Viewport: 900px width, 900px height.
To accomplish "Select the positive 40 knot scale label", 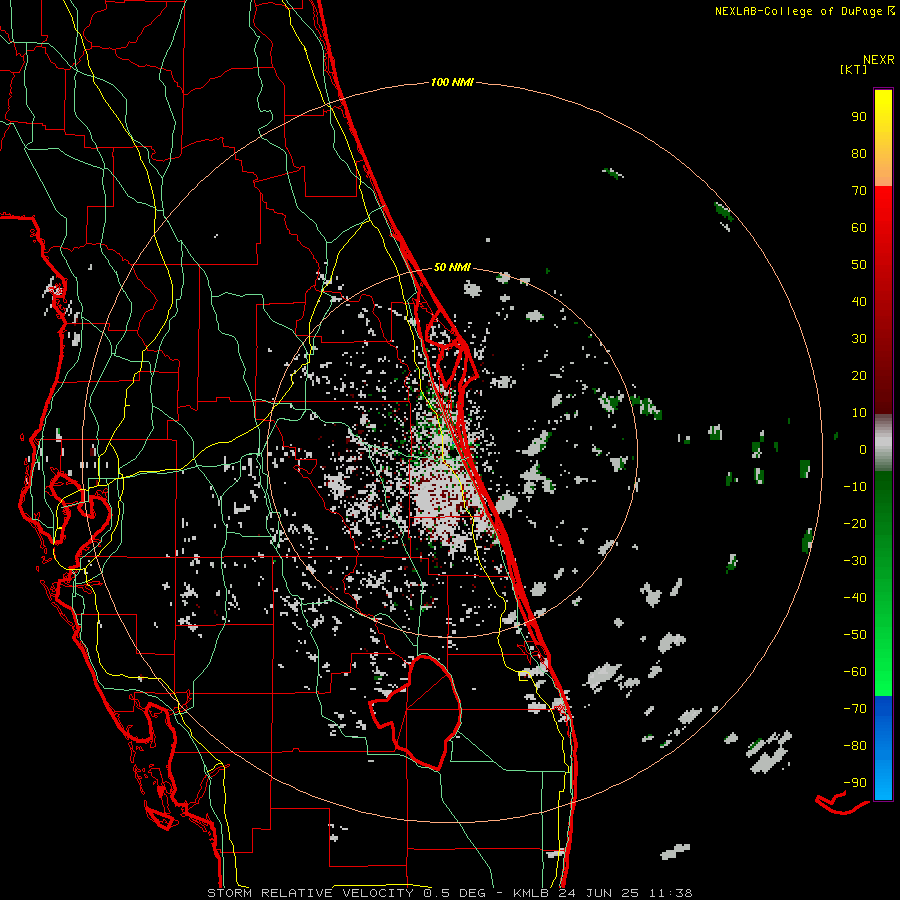I will [859, 302].
